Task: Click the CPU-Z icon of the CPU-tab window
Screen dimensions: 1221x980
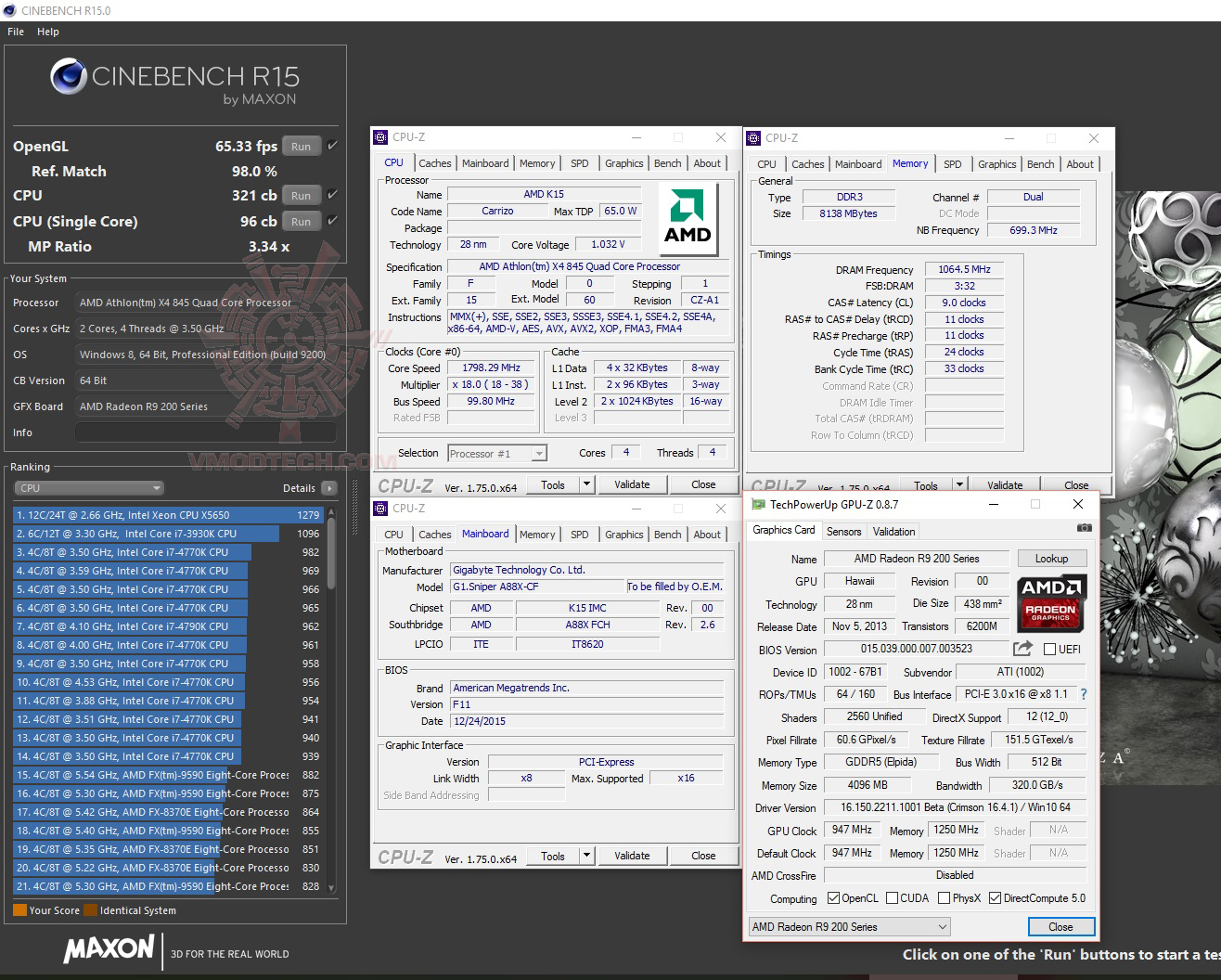Action: click(x=380, y=137)
